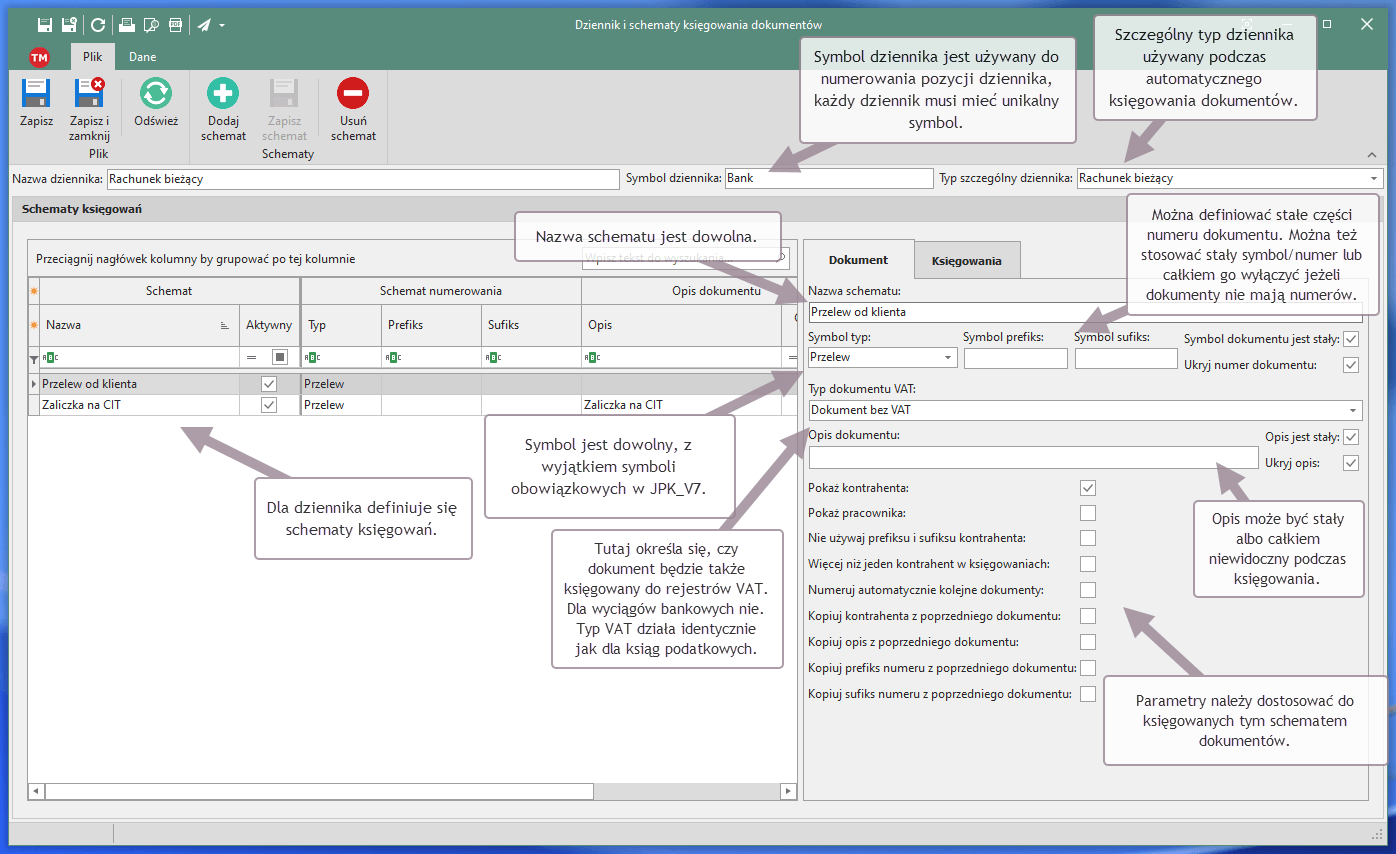The width and height of the screenshot is (1396, 854).
Task: Select the Zaliczka na CIT schema row
Action: 130,405
